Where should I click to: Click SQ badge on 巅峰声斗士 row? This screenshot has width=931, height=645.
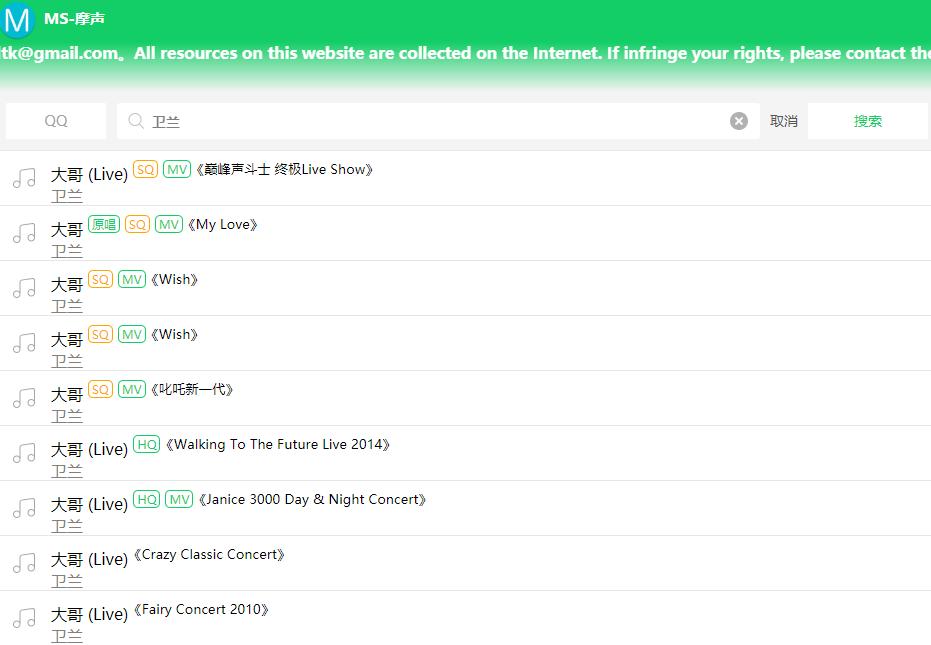coord(146,170)
